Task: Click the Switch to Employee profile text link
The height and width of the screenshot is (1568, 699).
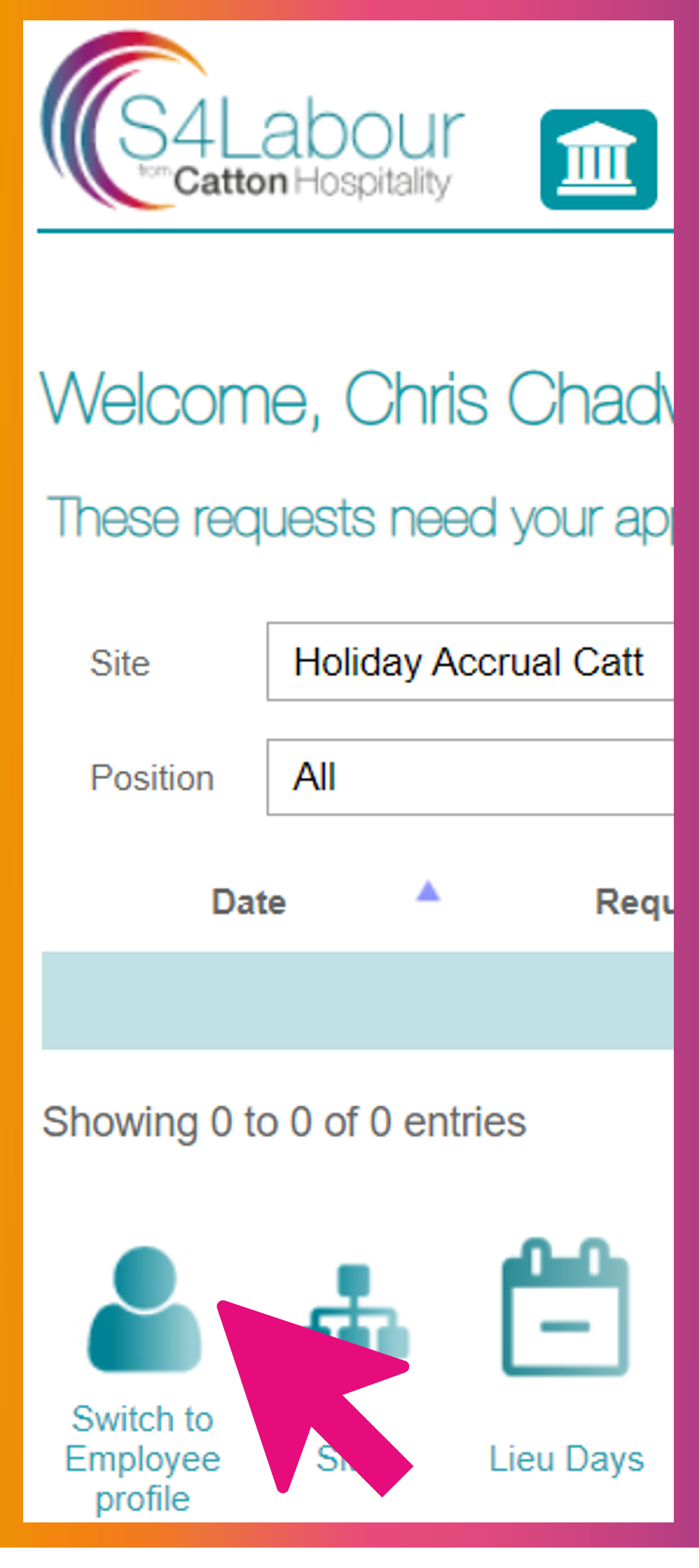Action: (x=143, y=1458)
